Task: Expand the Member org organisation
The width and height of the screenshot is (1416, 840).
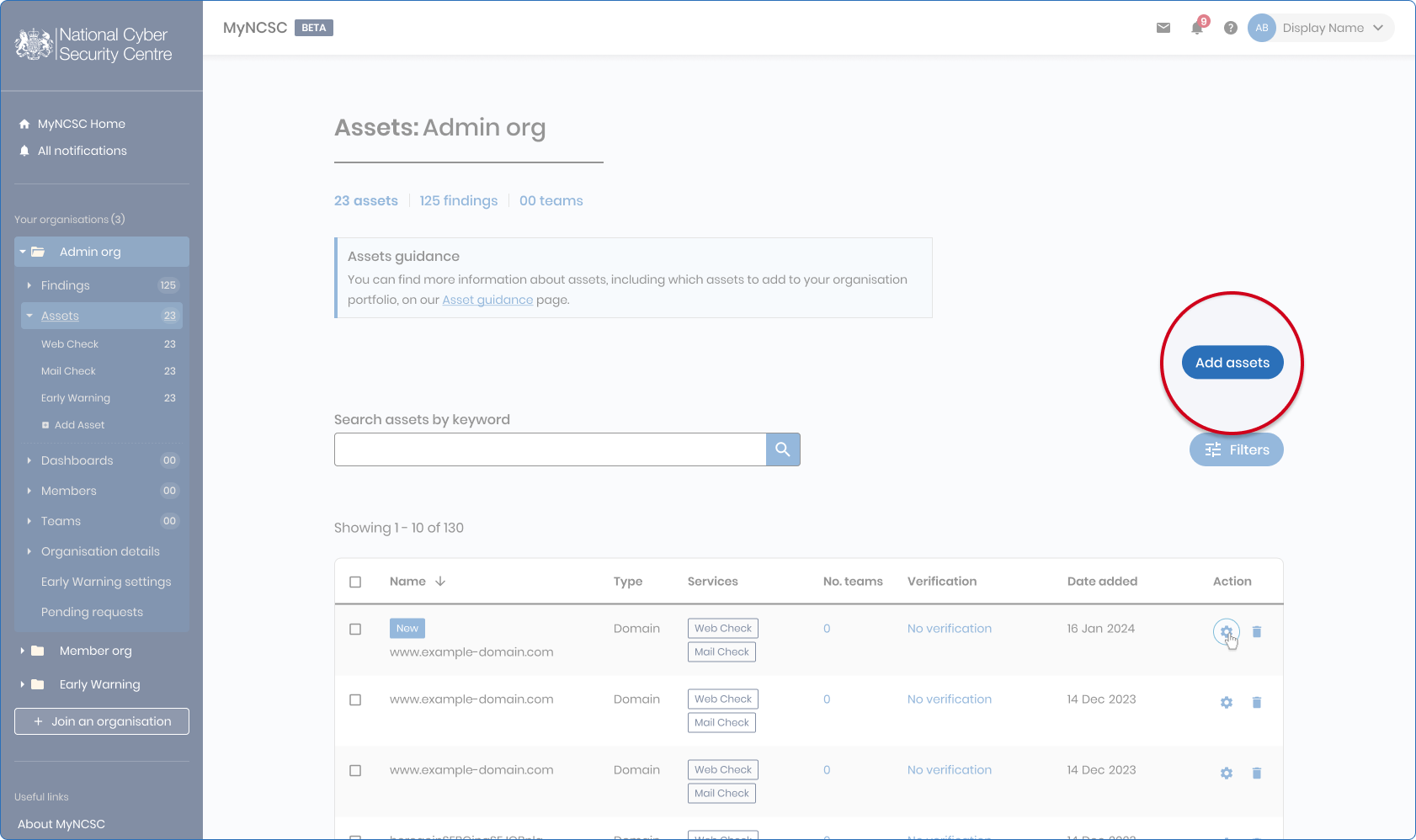Action: coord(23,651)
